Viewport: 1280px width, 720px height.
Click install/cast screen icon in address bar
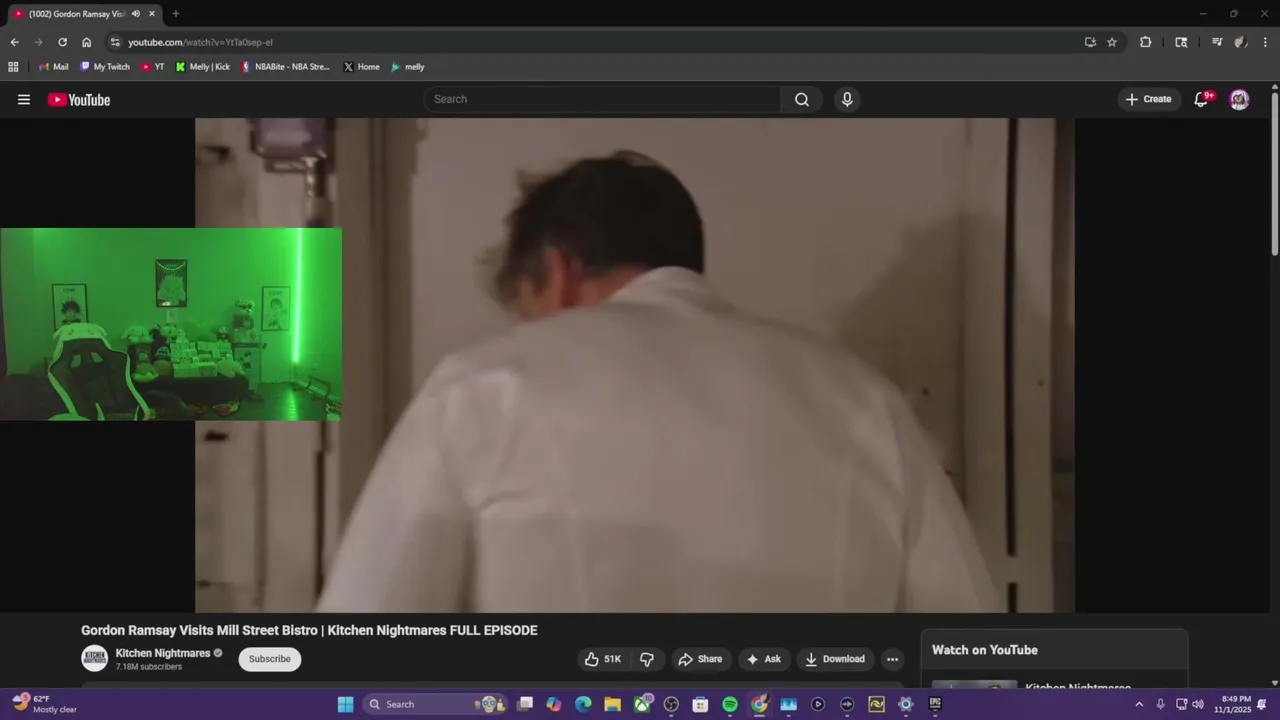(x=1090, y=42)
